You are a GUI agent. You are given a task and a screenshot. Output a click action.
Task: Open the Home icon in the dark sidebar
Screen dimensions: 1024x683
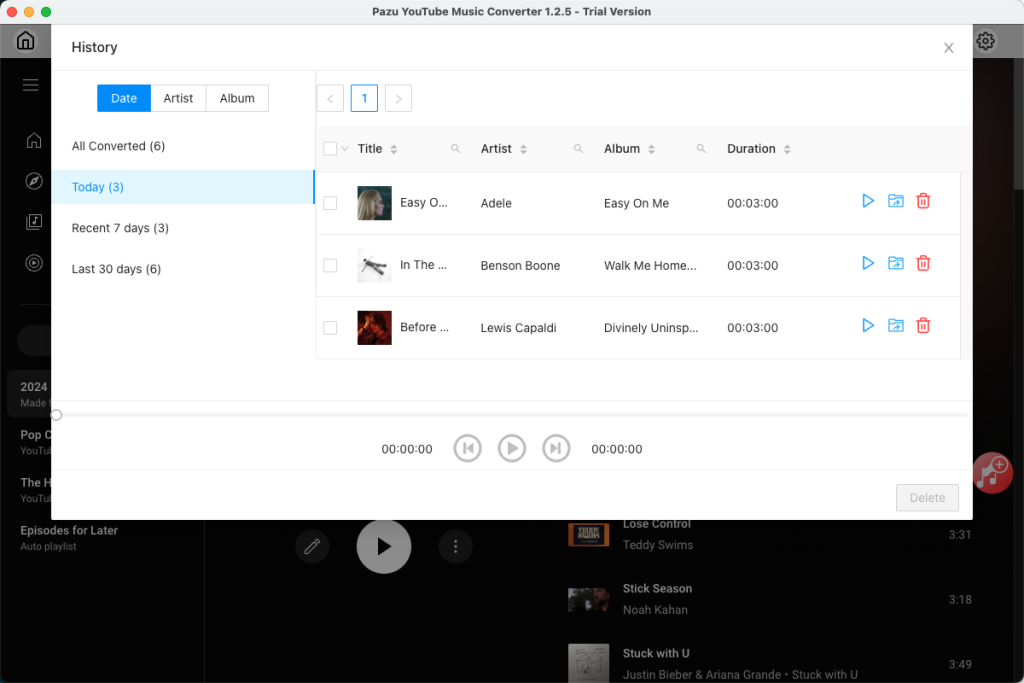point(33,141)
